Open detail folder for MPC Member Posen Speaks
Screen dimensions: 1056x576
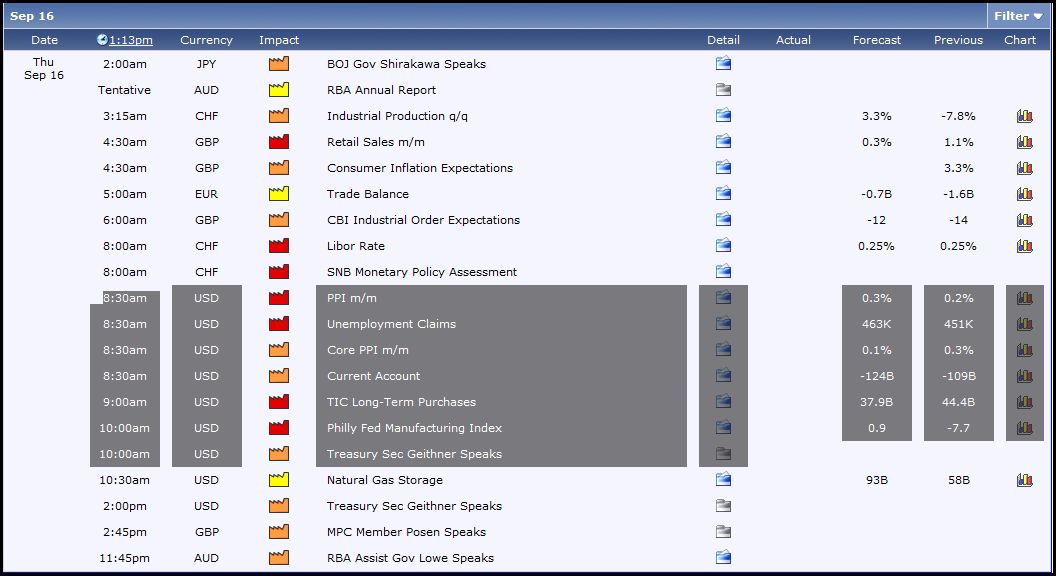pyautogui.click(x=723, y=532)
